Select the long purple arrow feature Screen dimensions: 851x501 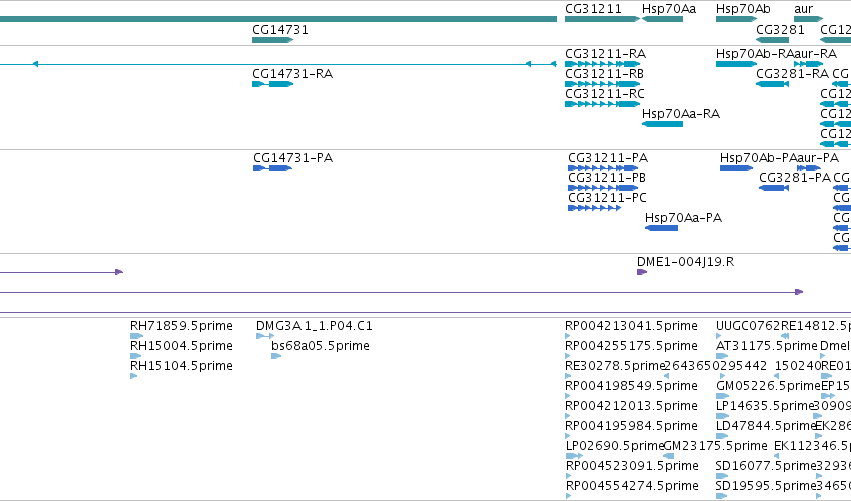(402, 292)
